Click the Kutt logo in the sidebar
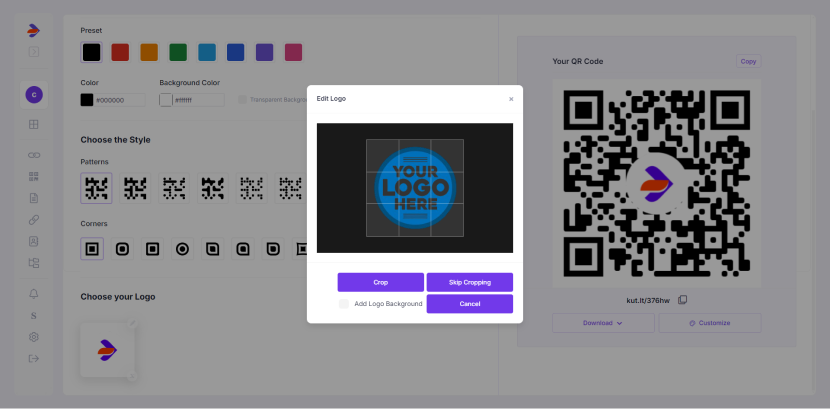 [34, 31]
